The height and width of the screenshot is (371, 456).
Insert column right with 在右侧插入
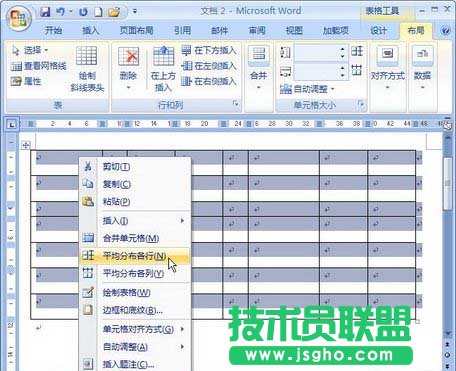pyautogui.click(x=209, y=81)
